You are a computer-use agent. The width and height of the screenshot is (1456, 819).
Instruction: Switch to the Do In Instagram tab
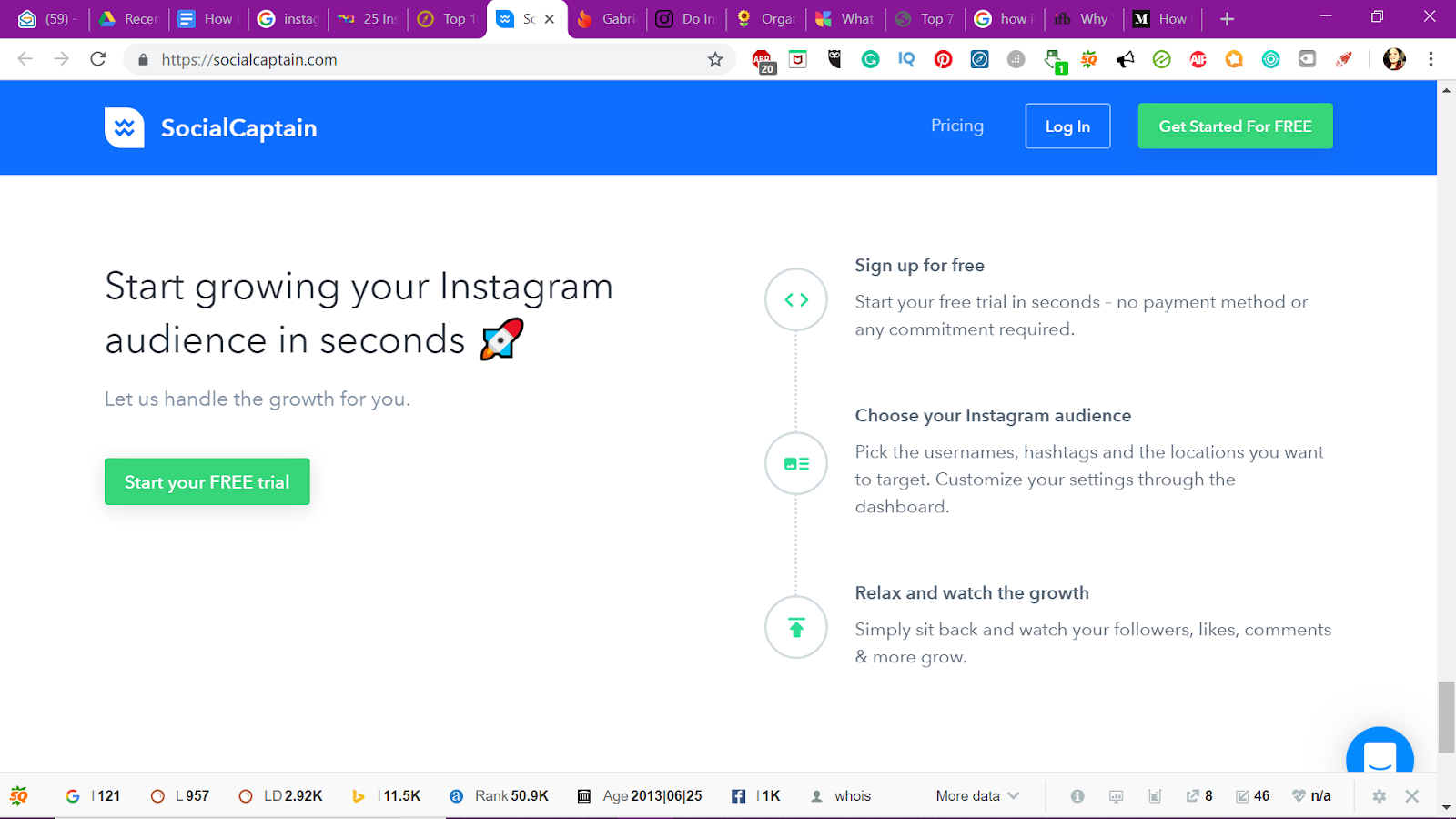[686, 19]
